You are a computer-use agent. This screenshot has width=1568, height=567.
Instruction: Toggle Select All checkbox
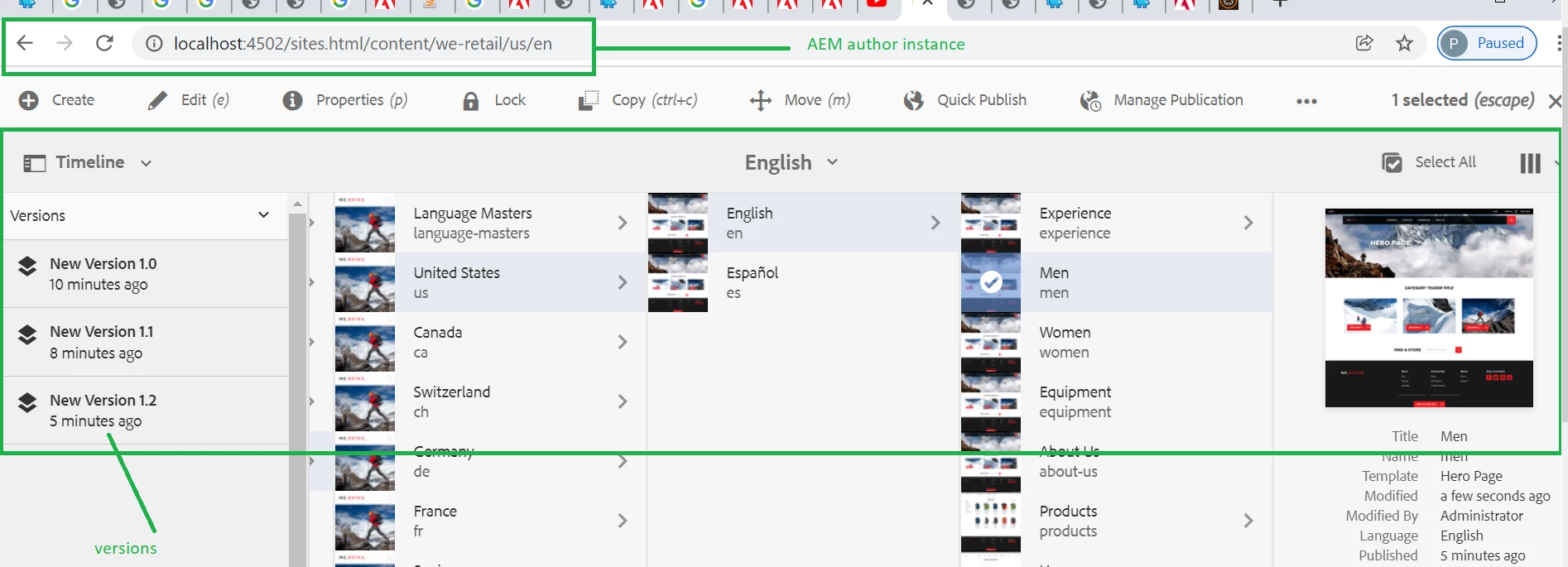(1429, 162)
